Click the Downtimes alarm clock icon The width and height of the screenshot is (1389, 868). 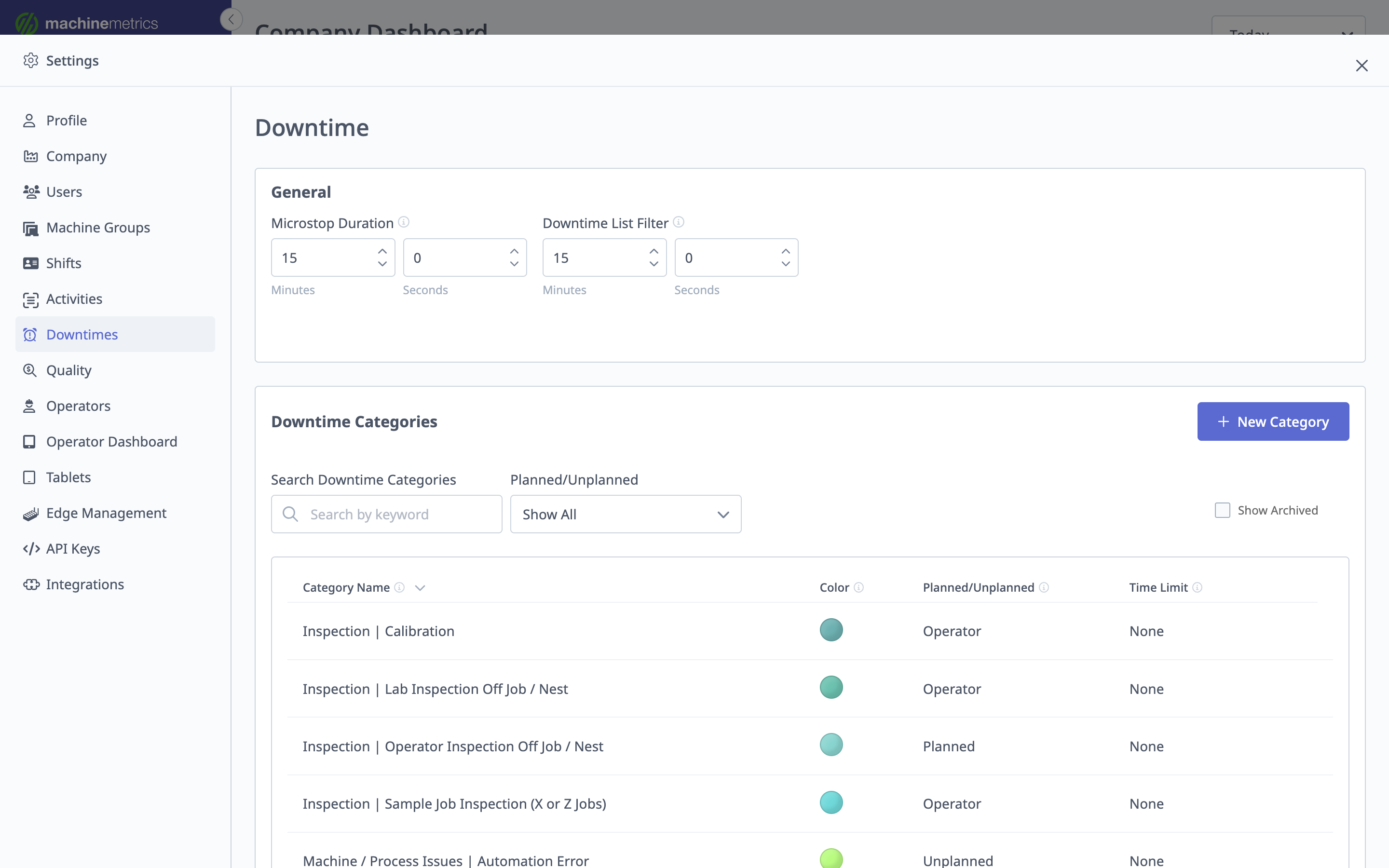click(x=30, y=335)
